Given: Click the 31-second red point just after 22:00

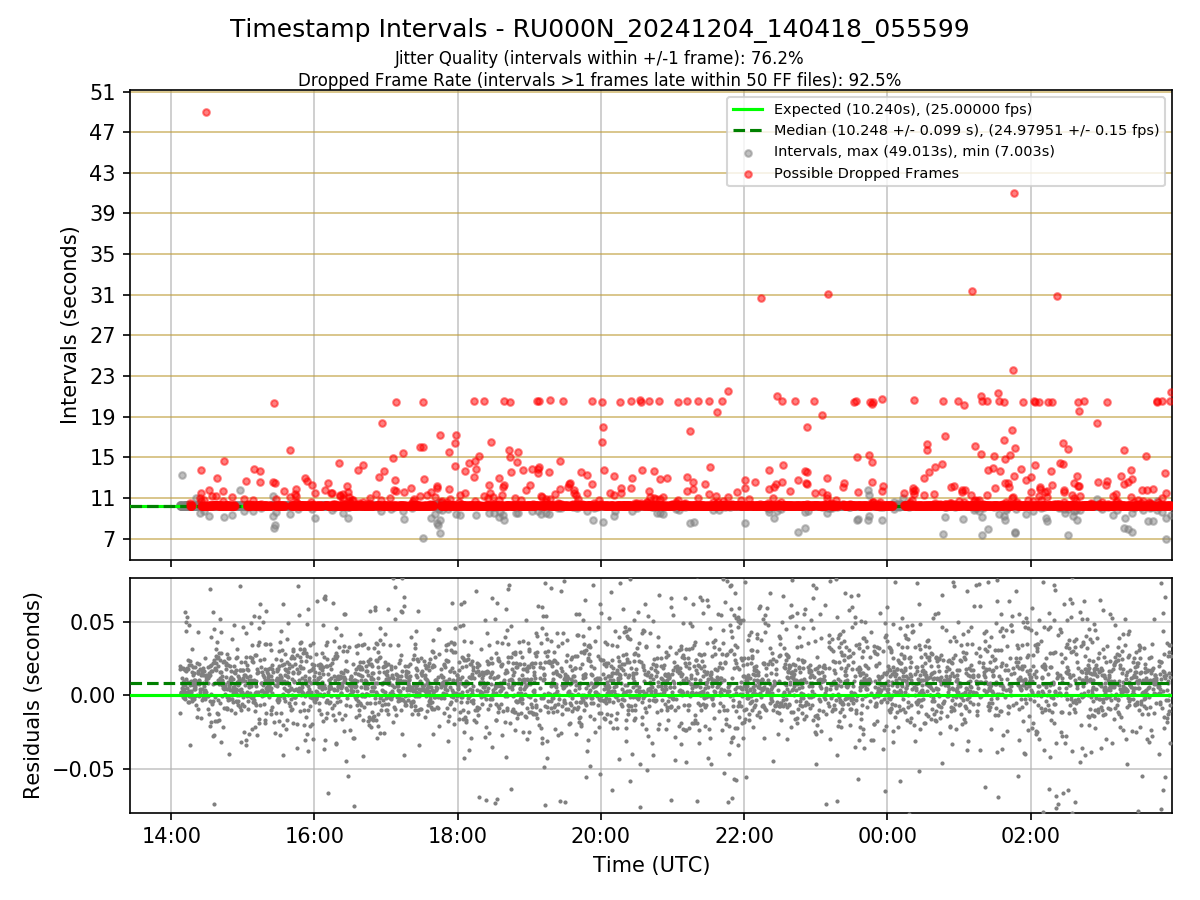Looking at the screenshot, I should tap(761, 298).
